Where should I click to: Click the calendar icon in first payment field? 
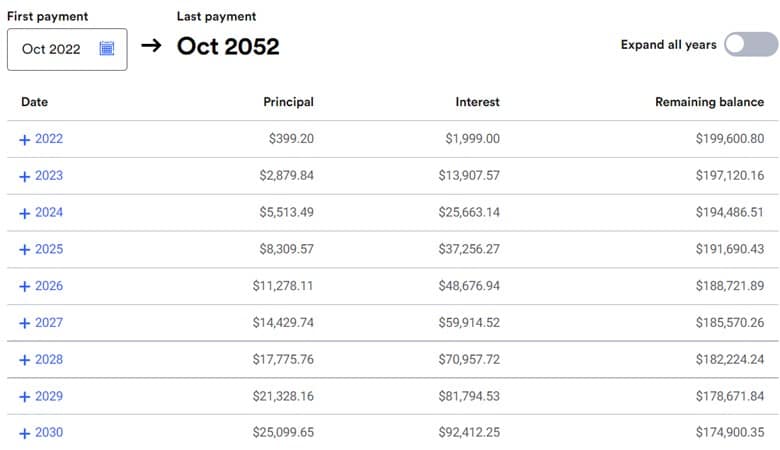point(107,49)
